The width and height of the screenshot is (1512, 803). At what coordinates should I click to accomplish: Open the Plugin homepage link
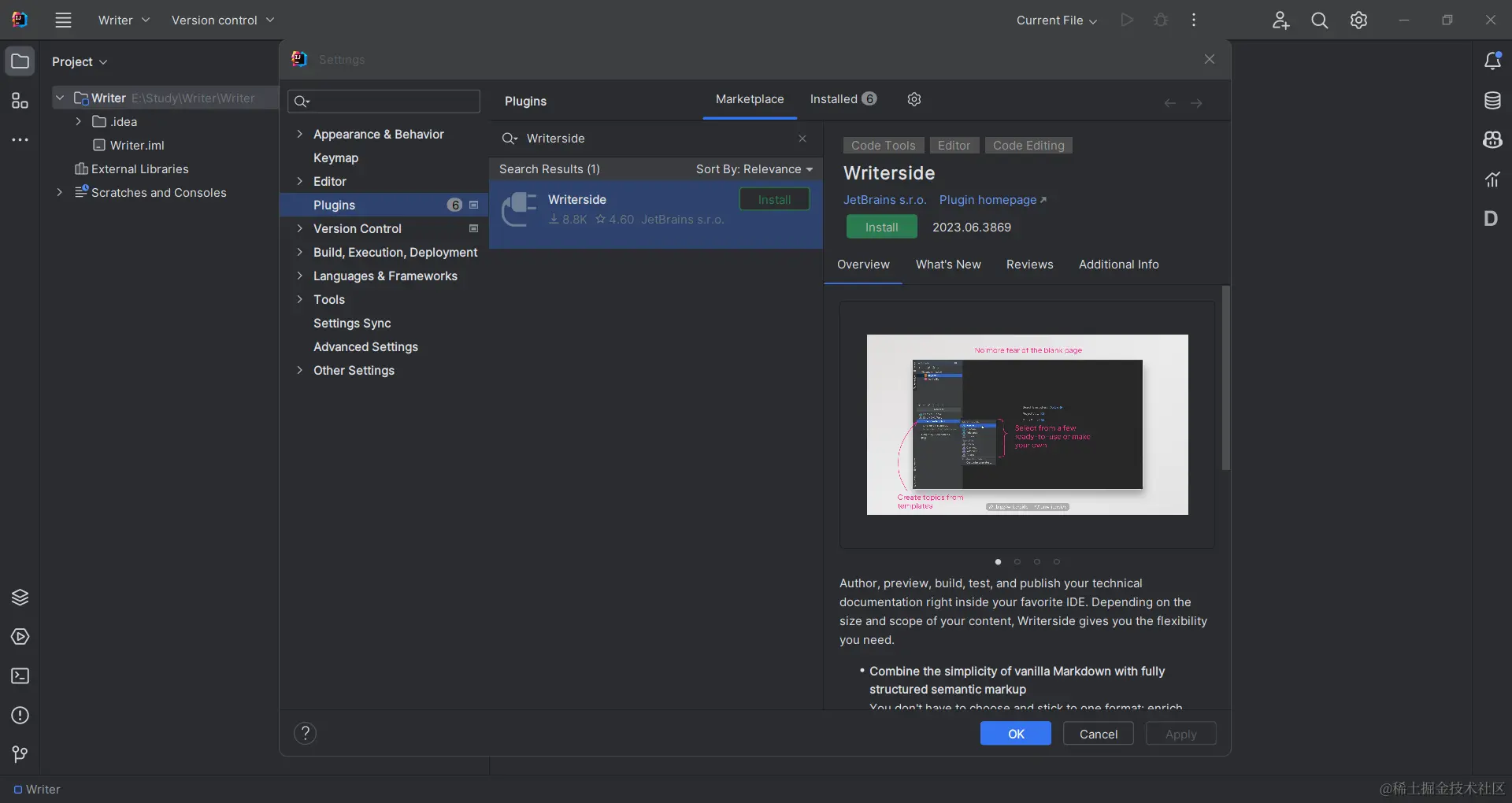click(992, 200)
